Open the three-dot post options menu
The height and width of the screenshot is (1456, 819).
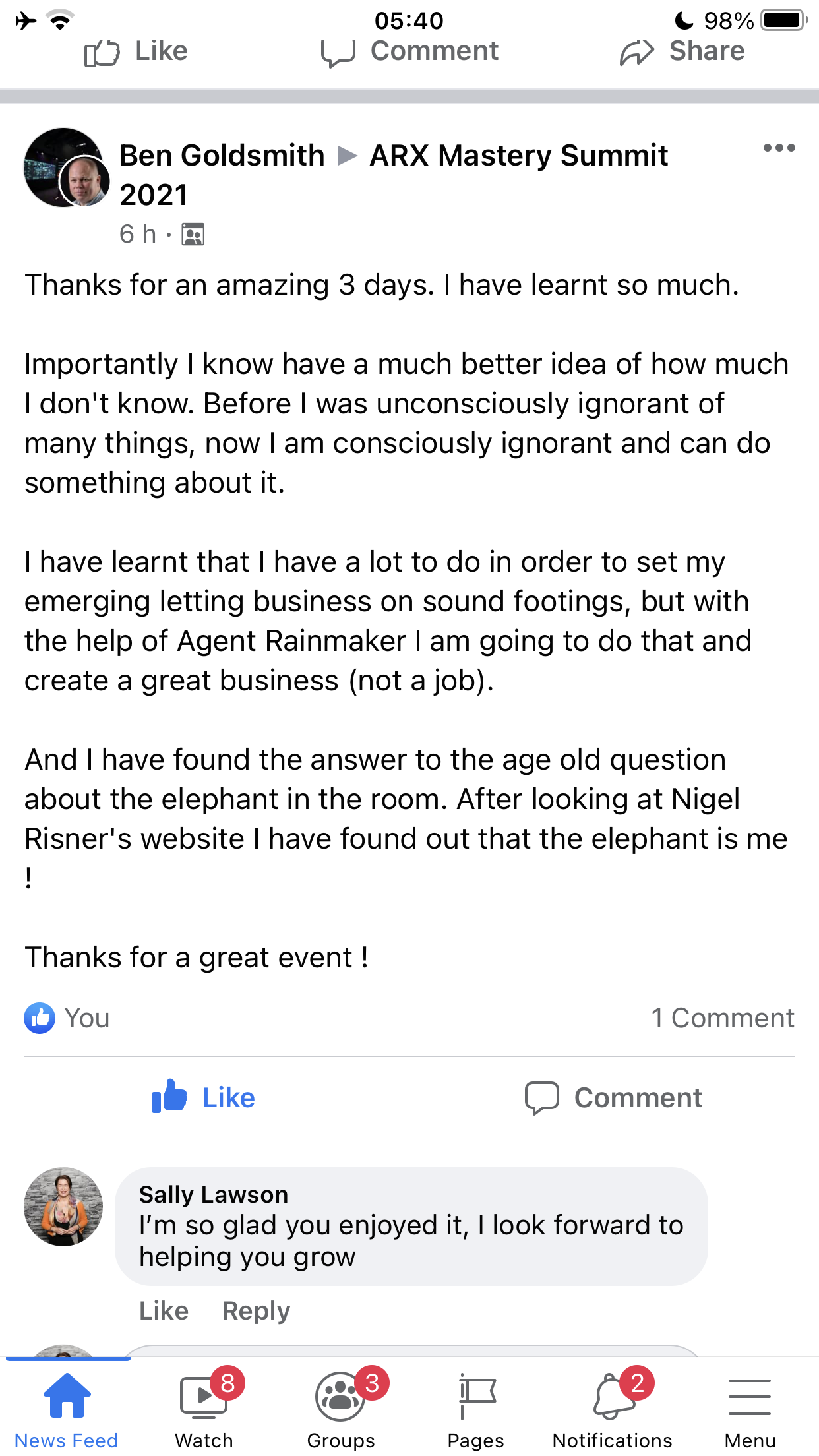click(x=779, y=148)
